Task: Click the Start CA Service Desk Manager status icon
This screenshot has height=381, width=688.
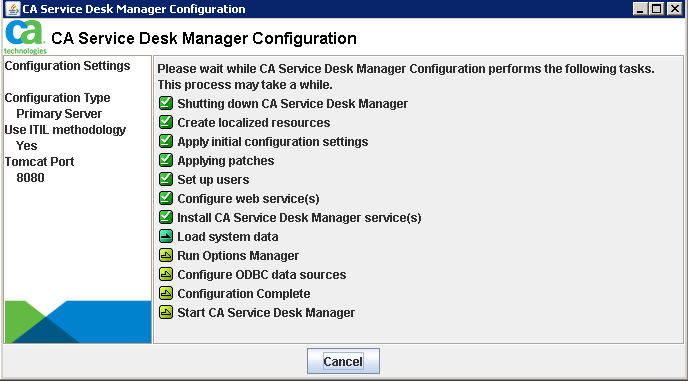Action: click(x=165, y=313)
